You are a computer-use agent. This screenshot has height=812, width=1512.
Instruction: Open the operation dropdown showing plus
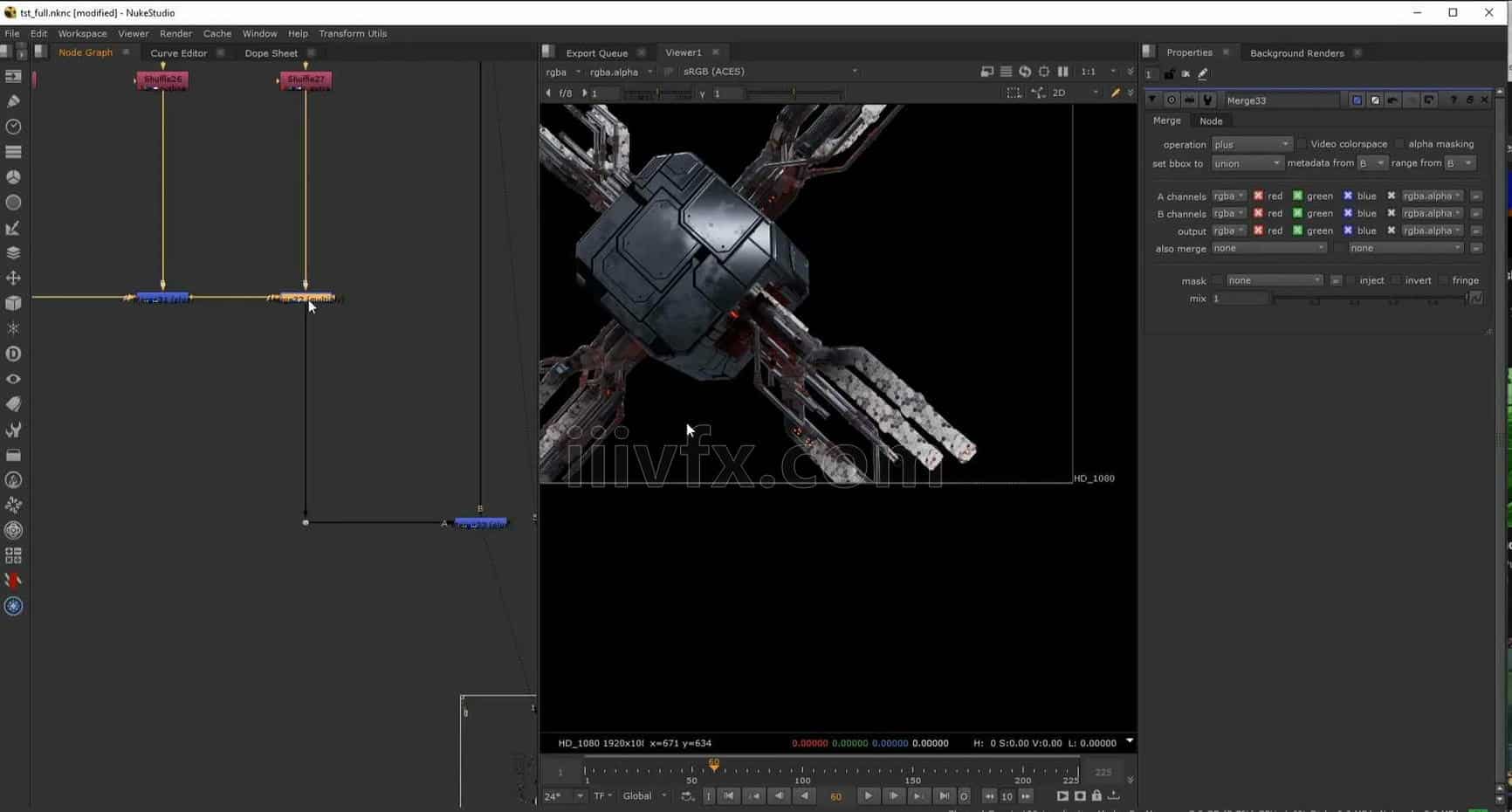[x=1251, y=144]
